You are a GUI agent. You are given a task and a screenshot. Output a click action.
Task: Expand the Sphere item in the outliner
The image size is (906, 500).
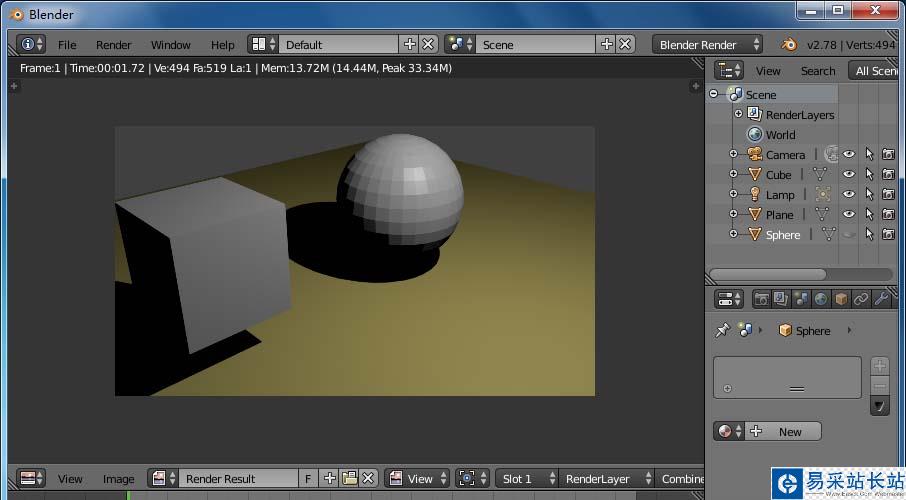[733, 235]
